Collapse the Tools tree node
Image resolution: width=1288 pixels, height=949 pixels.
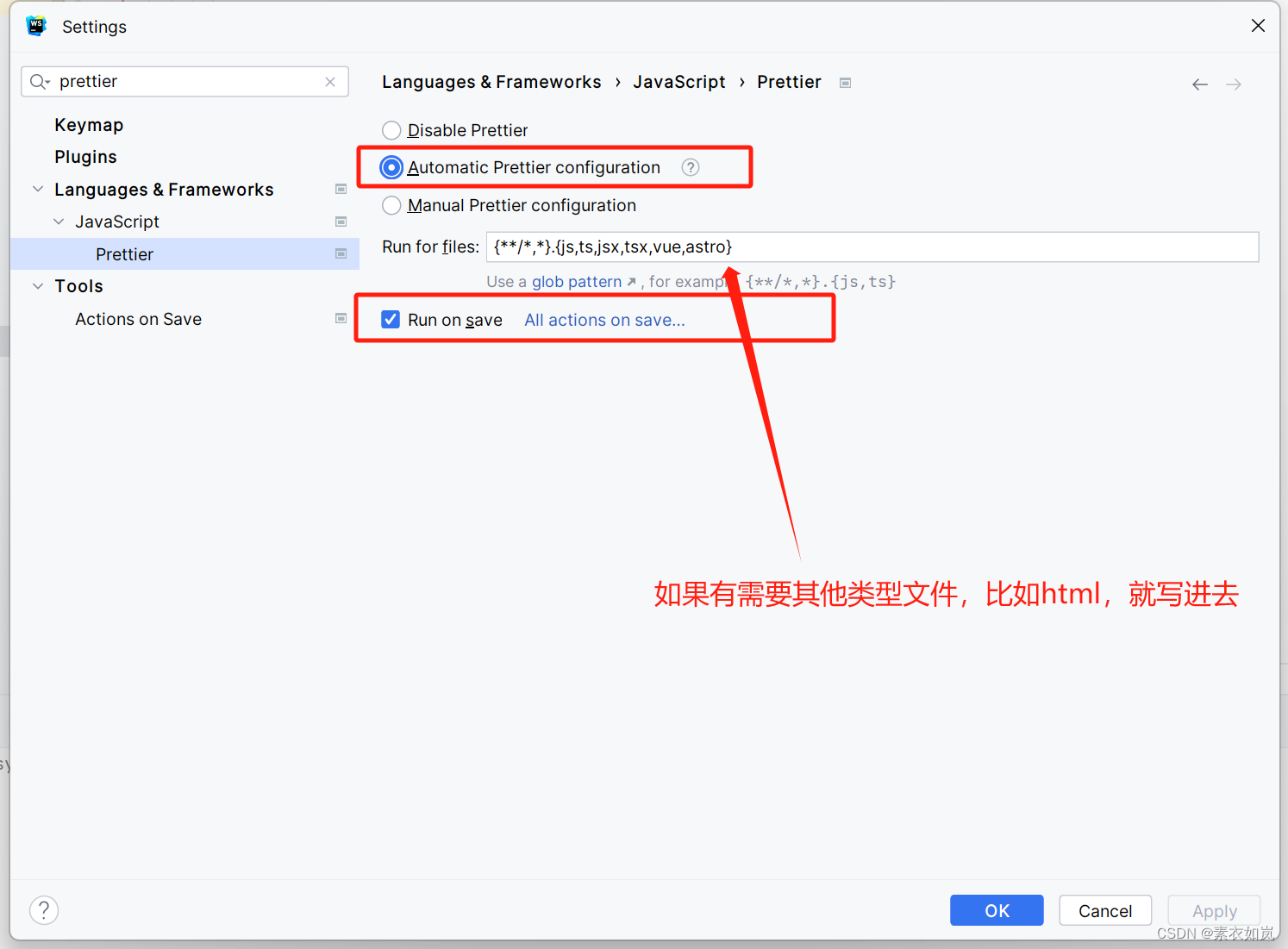(38, 286)
